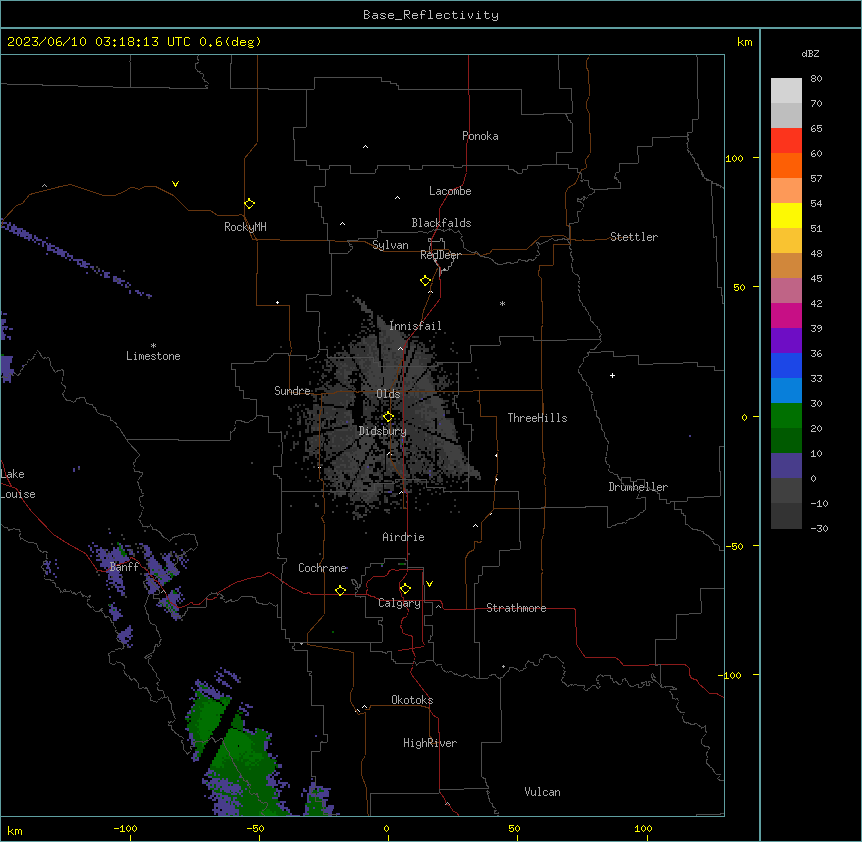This screenshot has width=862, height=842.
Task: Select the yellow diamond marker south of Cochrane
Action: coord(340,590)
